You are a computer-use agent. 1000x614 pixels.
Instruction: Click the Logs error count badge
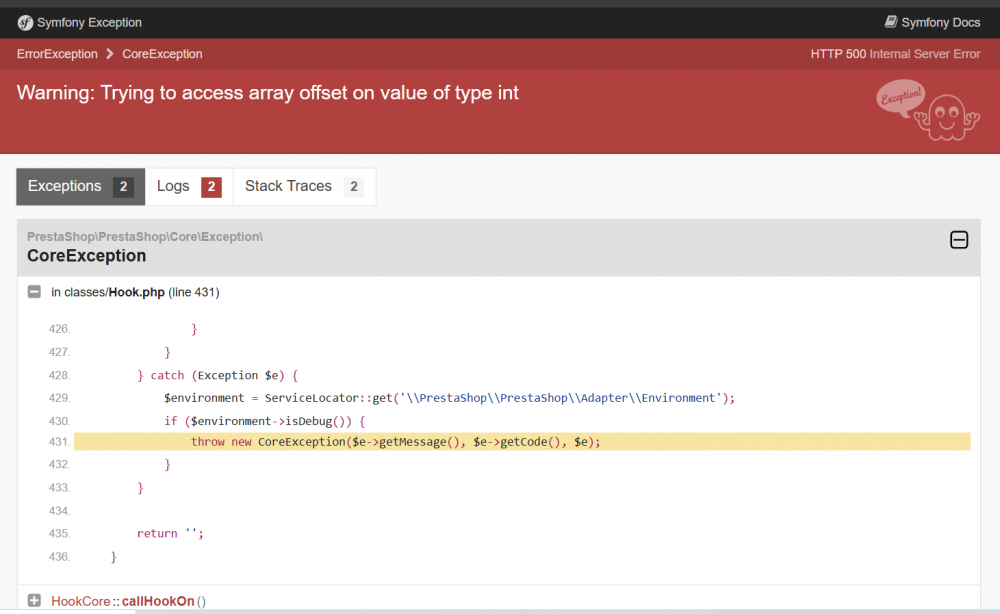pyautogui.click(x=211, y=187)
